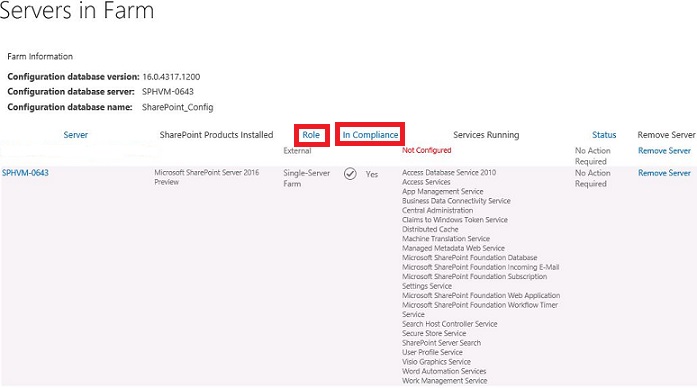
Task: Select the Secure Store Service entry
Action: (434, 333)
